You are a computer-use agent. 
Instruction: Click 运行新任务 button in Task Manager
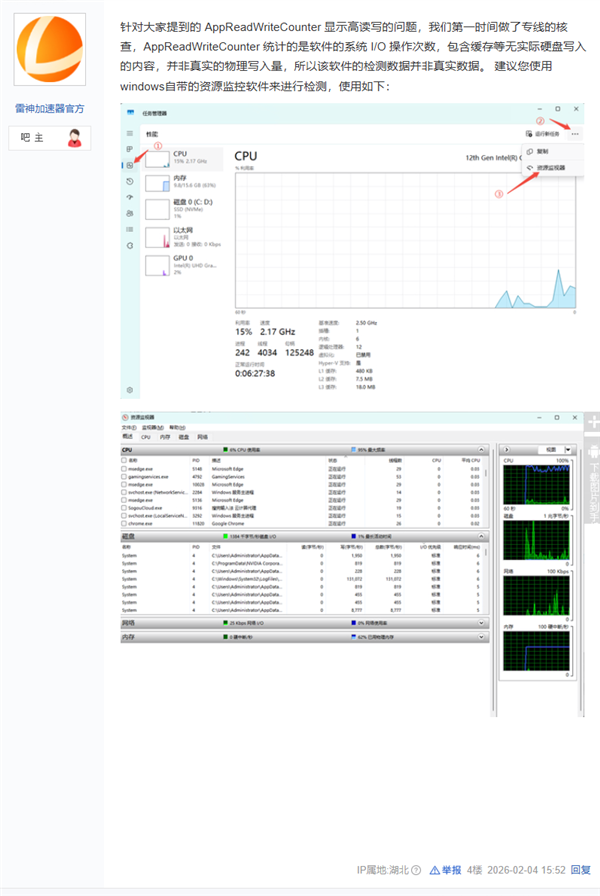coord(543,133)
